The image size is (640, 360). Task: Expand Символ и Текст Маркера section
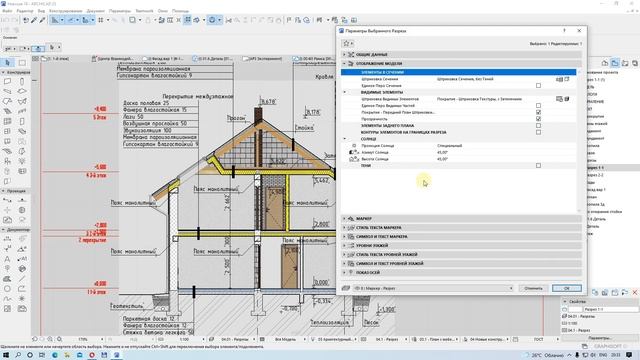pos(461,237)
